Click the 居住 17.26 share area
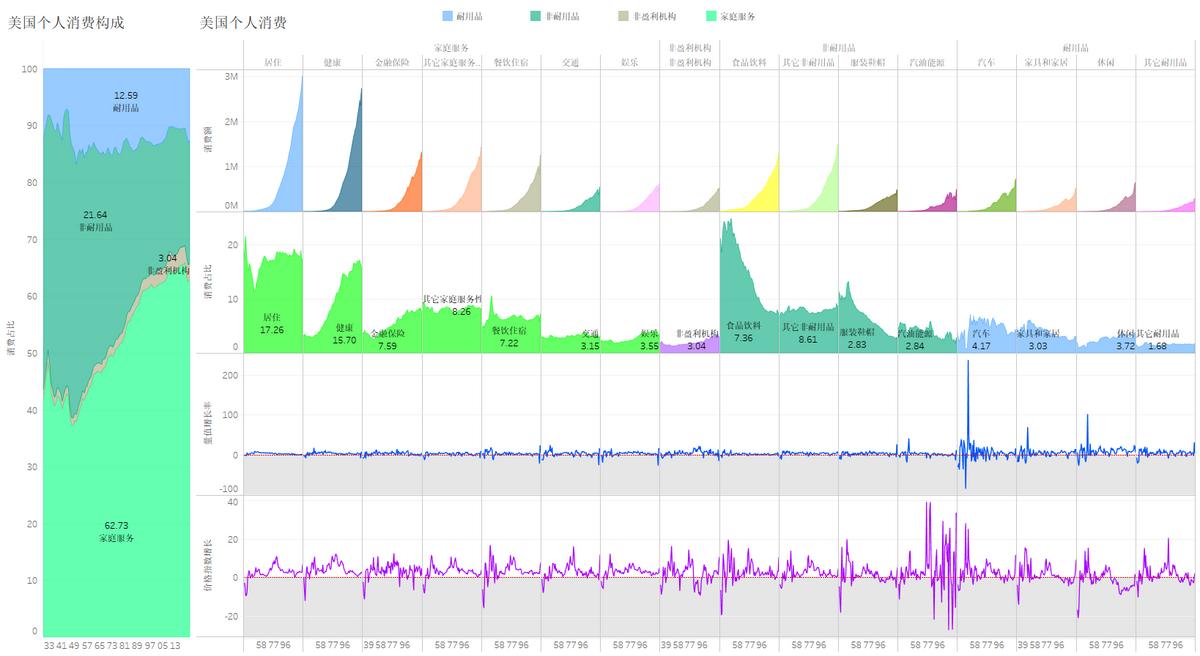 pos(272,323)
